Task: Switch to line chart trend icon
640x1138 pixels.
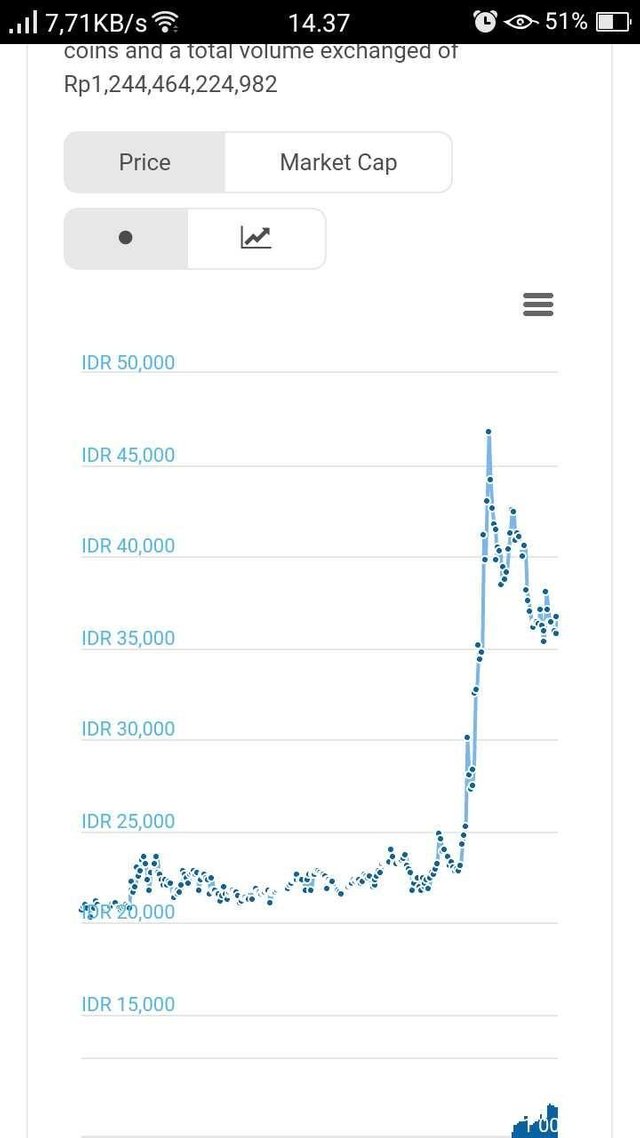Action: pos(256,238)
